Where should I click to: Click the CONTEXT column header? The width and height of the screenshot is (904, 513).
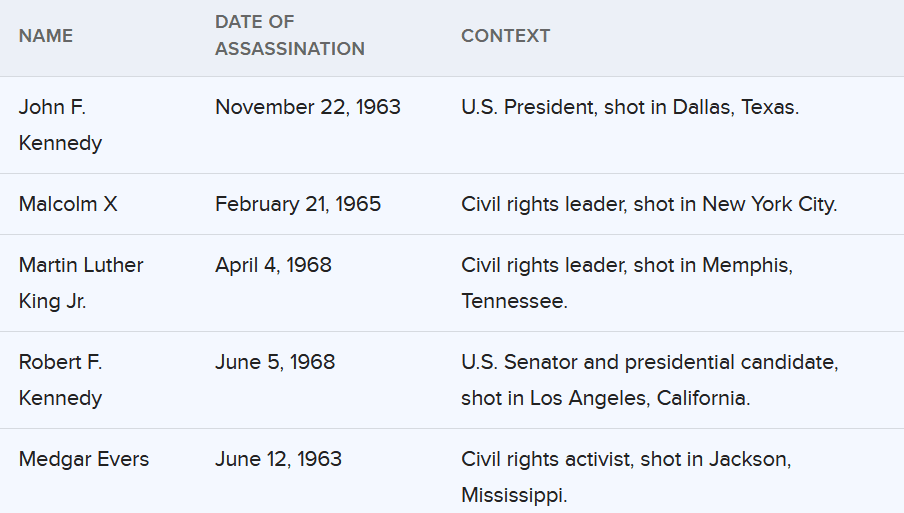pos(505,36)
